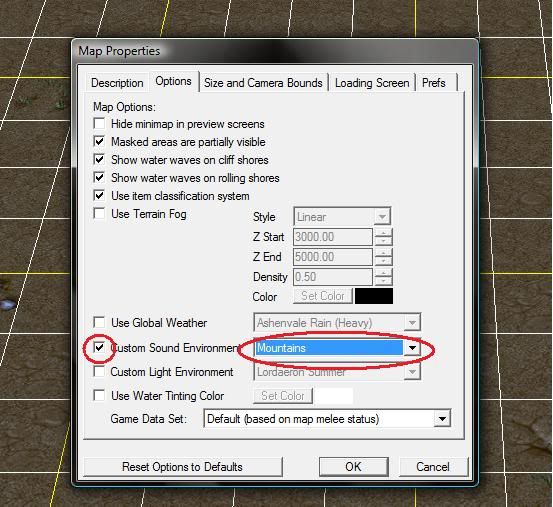This screenshot has height=507, width=553.
Task: Toggle Masked areas are partially visible
Action: pyautogui.click(x=99, y=141)
